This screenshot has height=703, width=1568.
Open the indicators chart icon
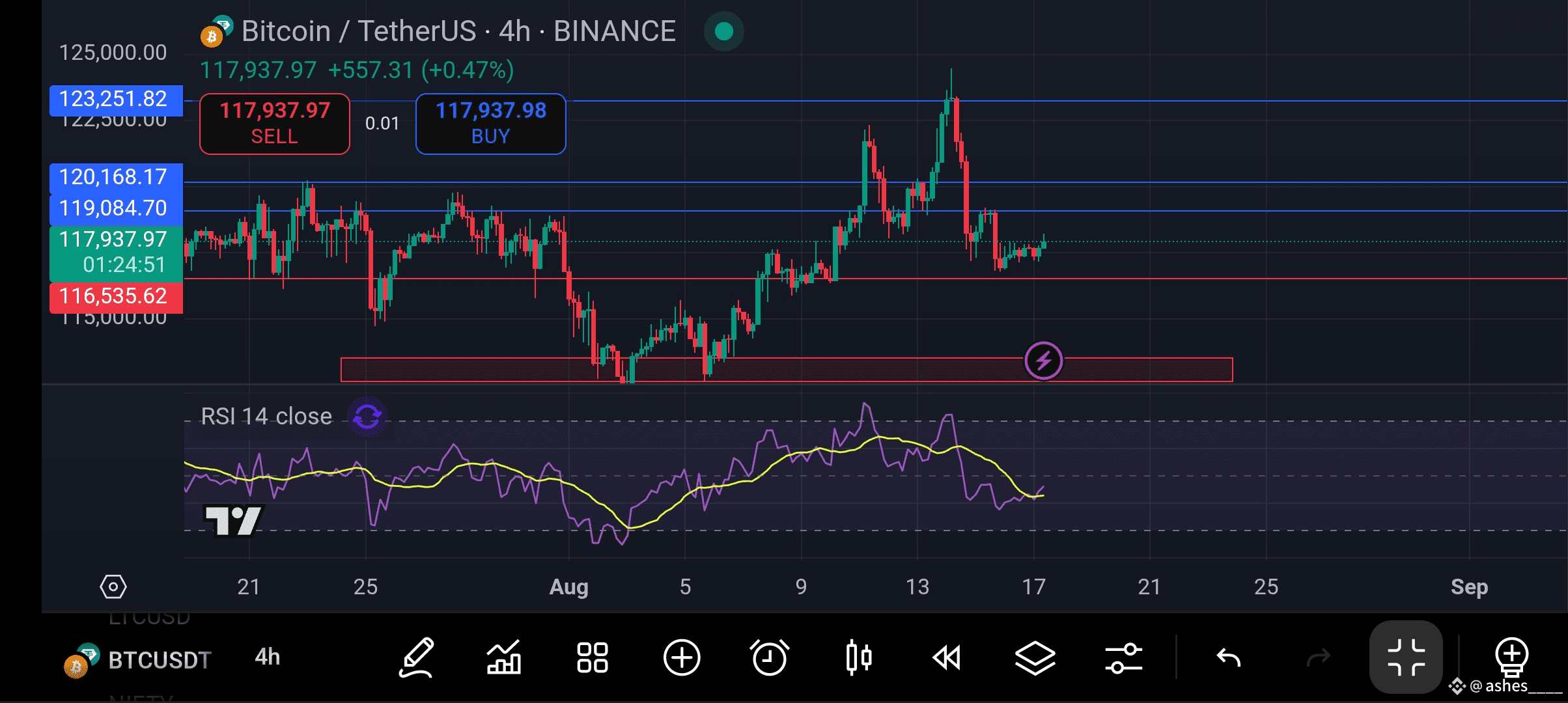tap(504, 657)
